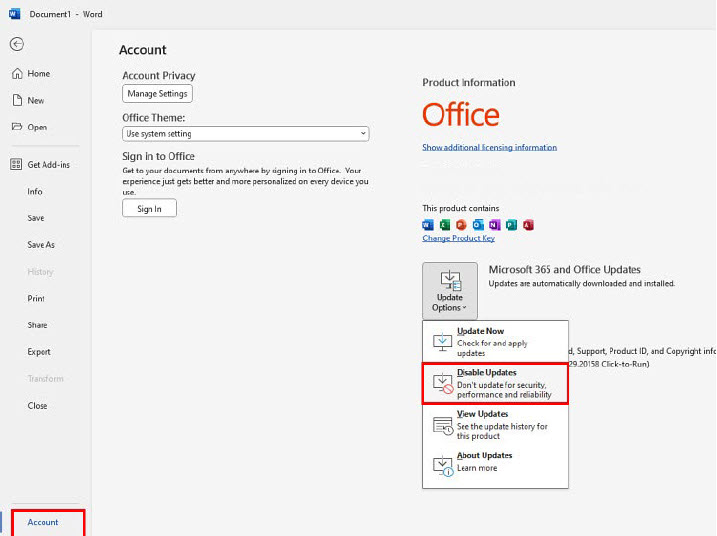This screenshot has height=536, width=717.
Task: Click the Account page title
Action: (143, 50)
